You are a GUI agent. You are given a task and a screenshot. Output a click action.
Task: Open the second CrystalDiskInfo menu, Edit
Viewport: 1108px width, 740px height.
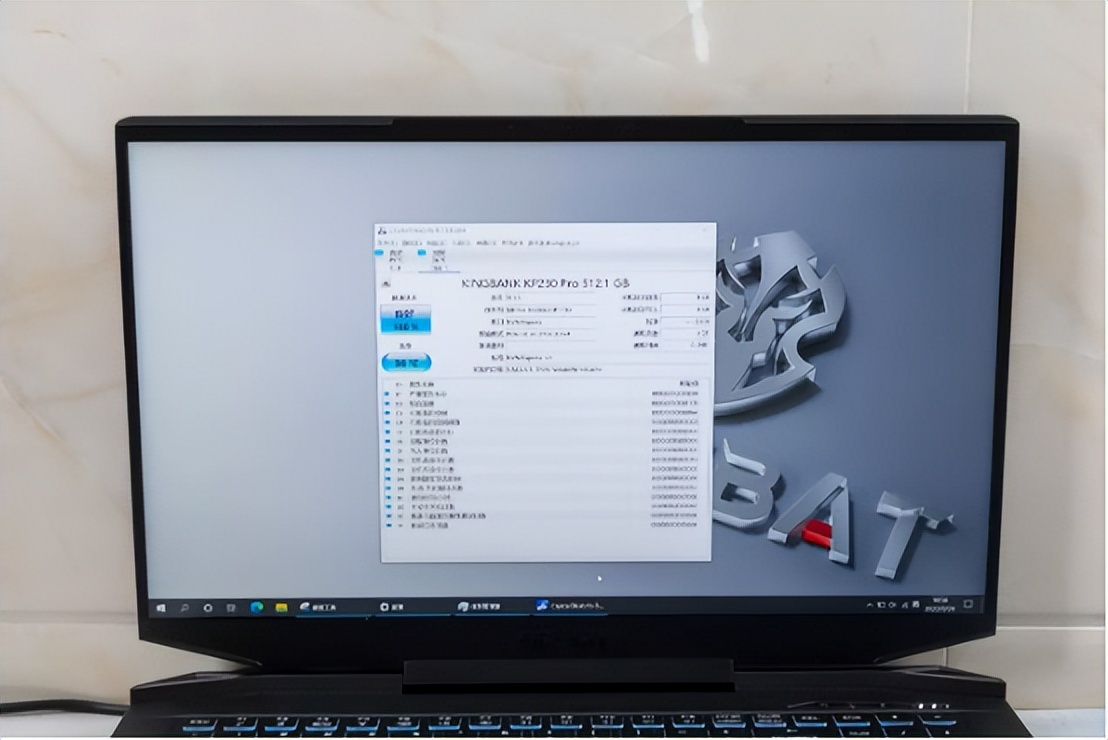tap(411, 243)
